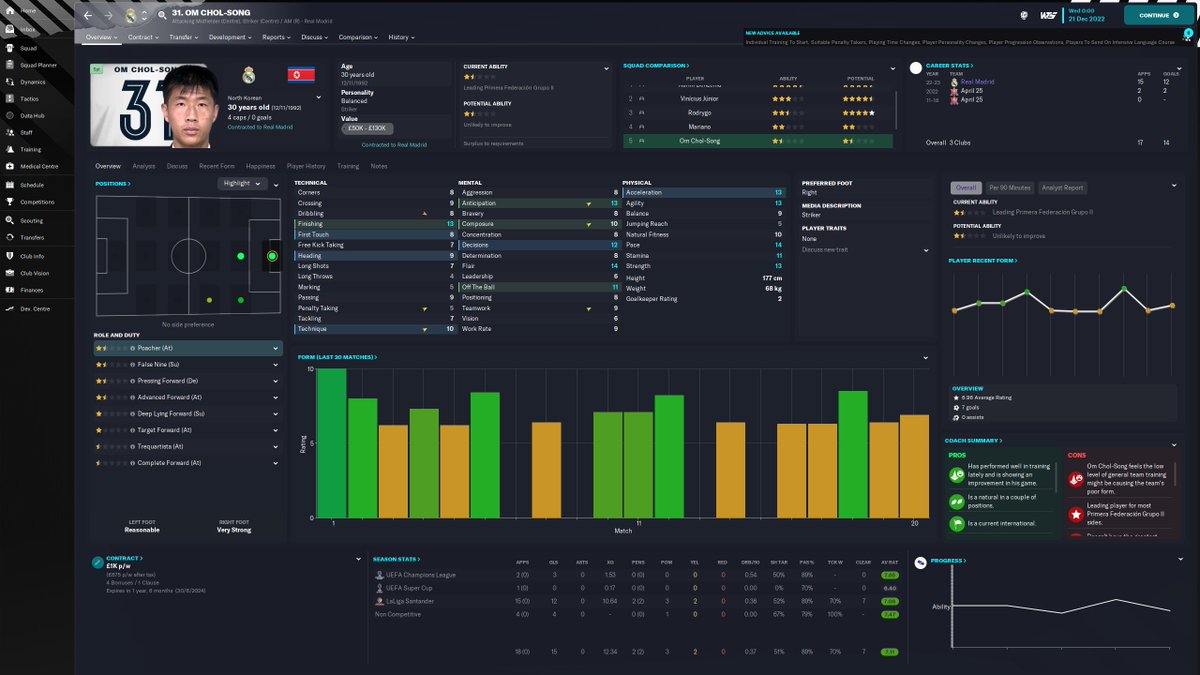1200x675 pixels.
Task: Open the Development menu
Action: (x=231, y=37)
